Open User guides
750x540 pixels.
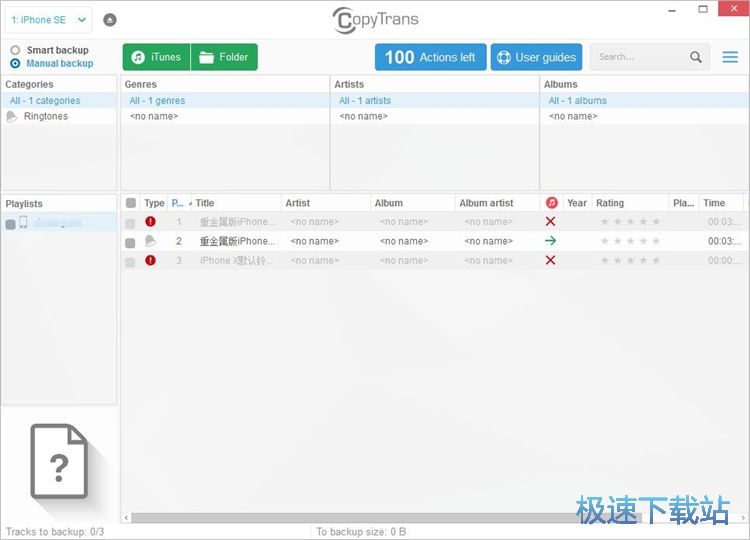(536, 57)
